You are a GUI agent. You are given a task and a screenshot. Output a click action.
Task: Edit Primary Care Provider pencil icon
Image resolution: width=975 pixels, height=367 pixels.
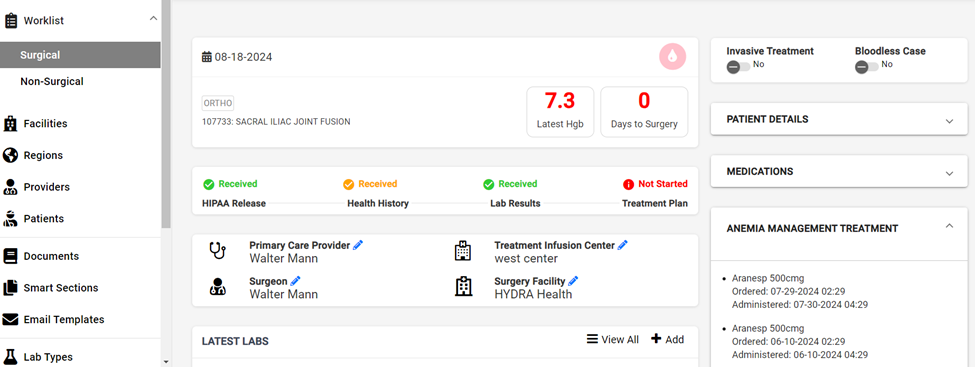(x=358, y=245)
